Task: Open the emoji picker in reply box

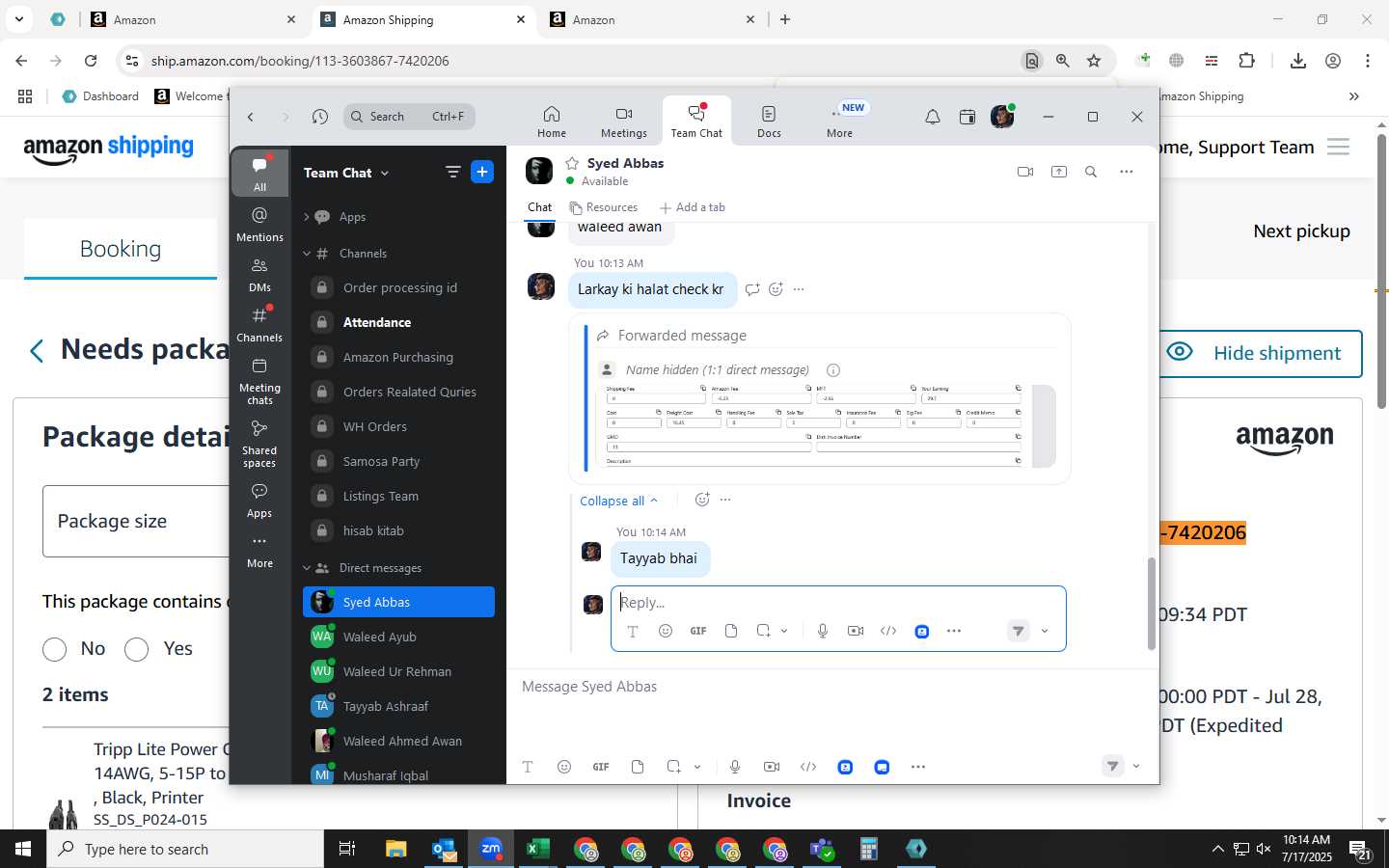Action: tap(666, 631)
